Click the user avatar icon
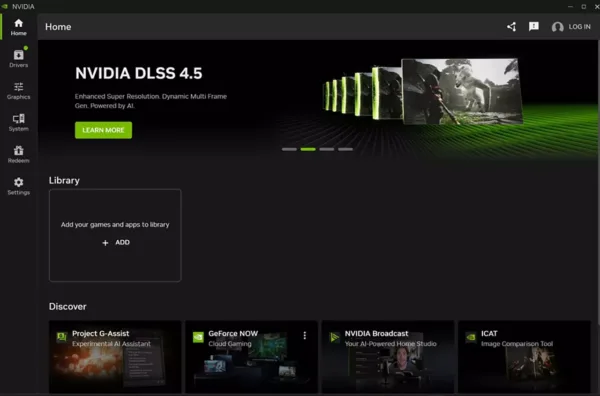Viewport: 600px width, 396px height. 558,27
